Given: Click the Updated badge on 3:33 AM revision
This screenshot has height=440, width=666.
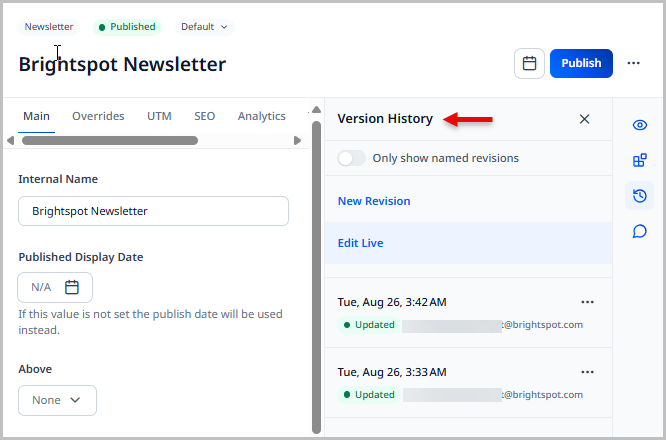Looking at the screenshot, I should point(369,395).
